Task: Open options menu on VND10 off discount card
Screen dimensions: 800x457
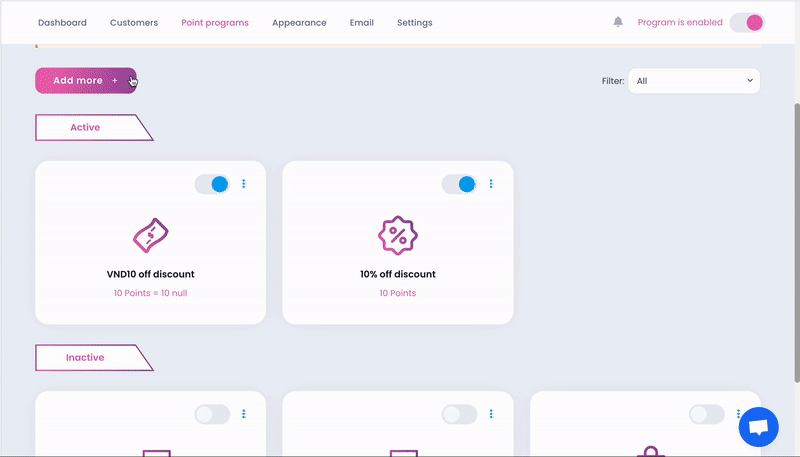Action: coord(244,184)
